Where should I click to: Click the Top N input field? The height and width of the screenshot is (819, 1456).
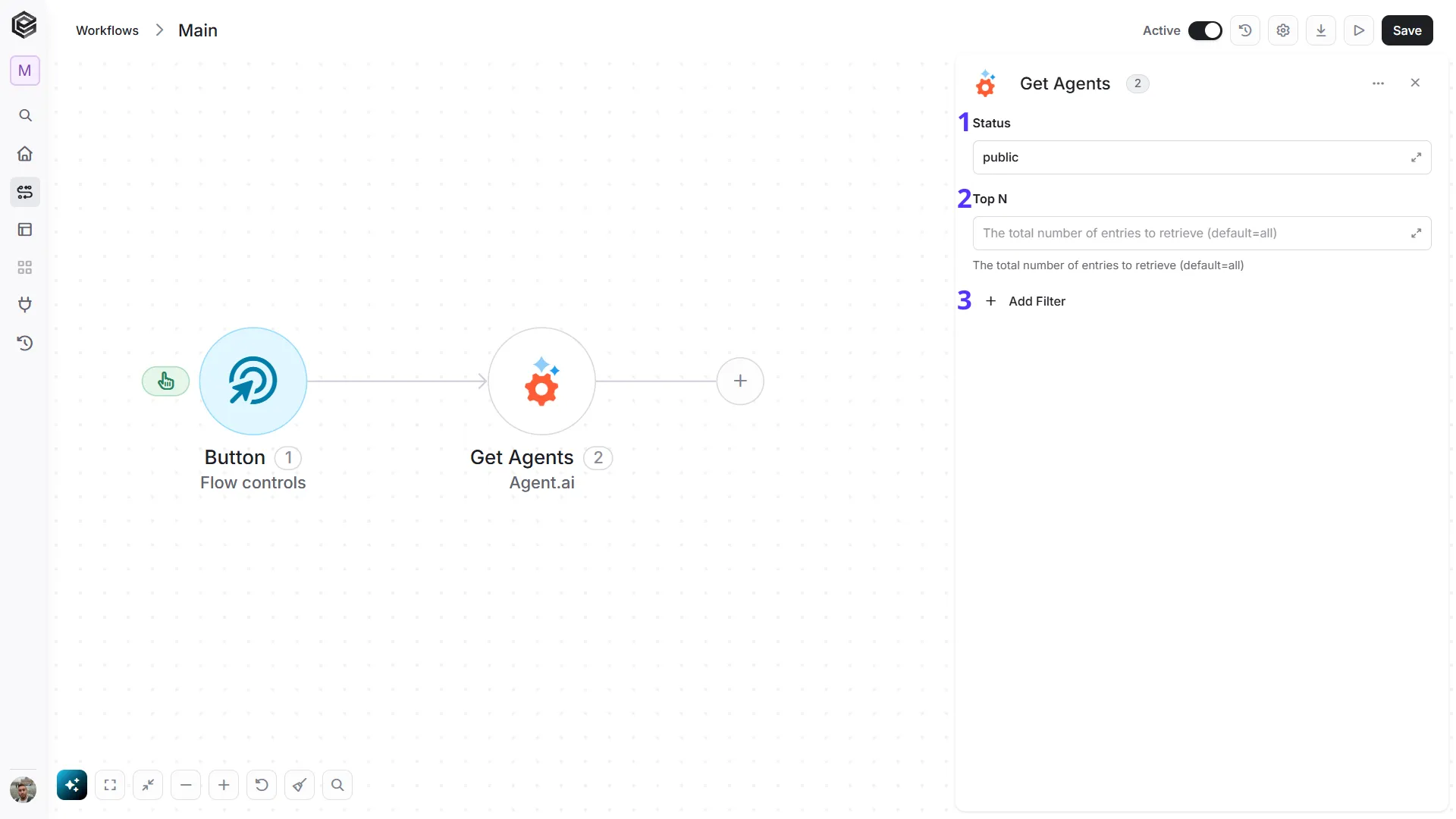coord(1201,233)
